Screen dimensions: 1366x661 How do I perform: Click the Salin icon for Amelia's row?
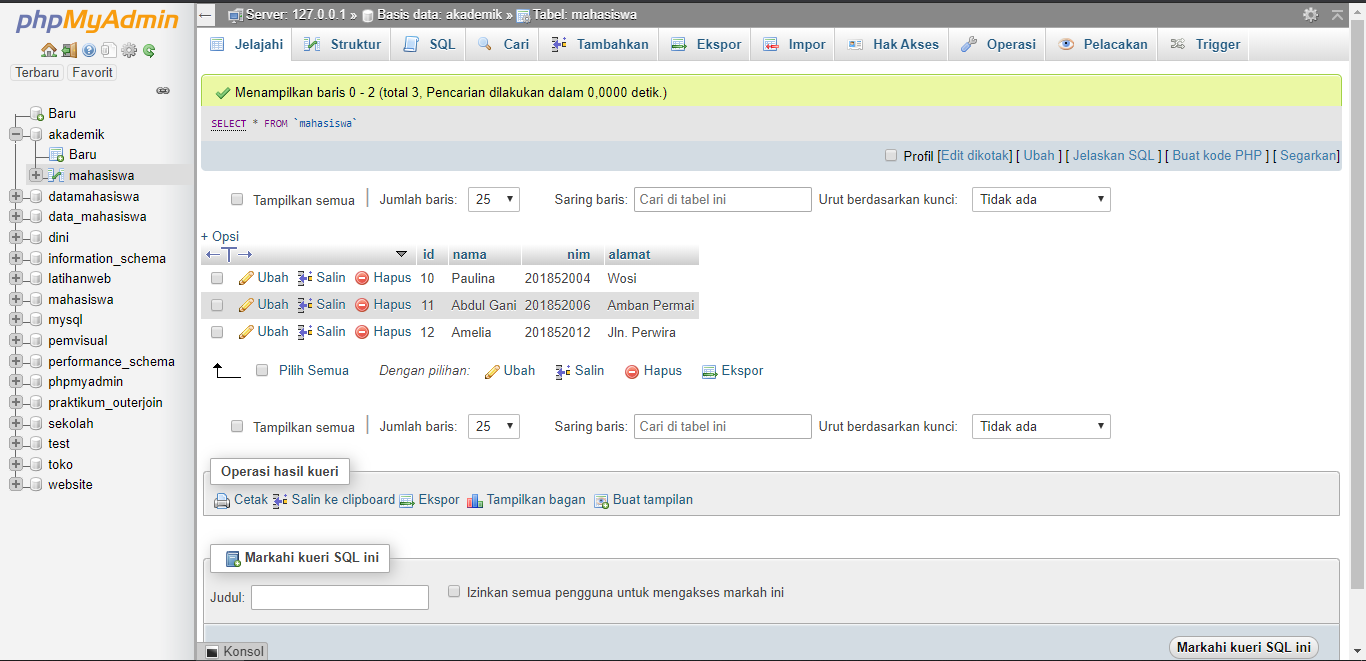307,331
